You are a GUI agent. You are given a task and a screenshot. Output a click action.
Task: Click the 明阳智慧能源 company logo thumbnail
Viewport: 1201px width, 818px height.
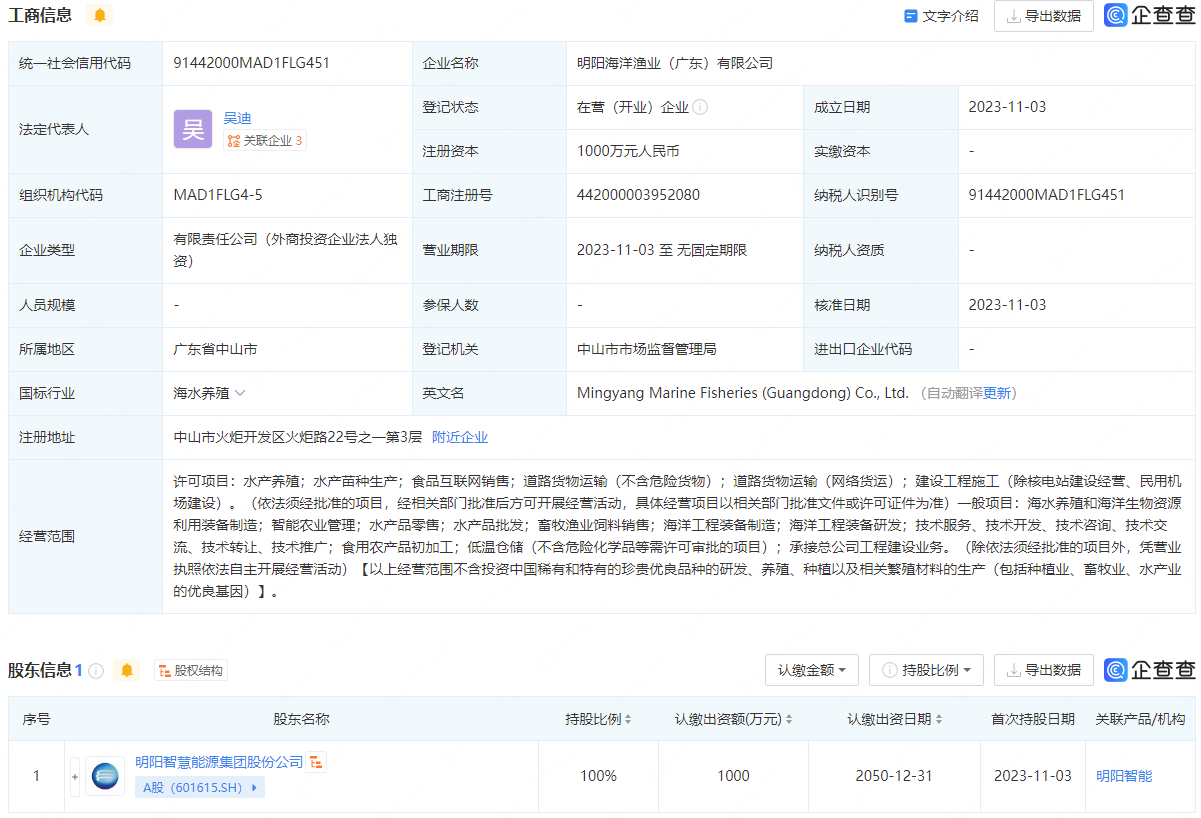point(105,776)
